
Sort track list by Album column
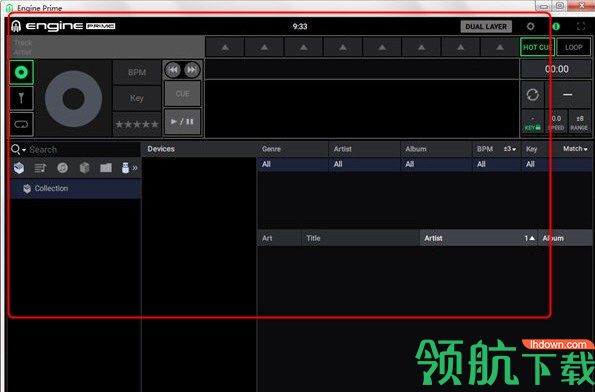(x=565, y=238)
